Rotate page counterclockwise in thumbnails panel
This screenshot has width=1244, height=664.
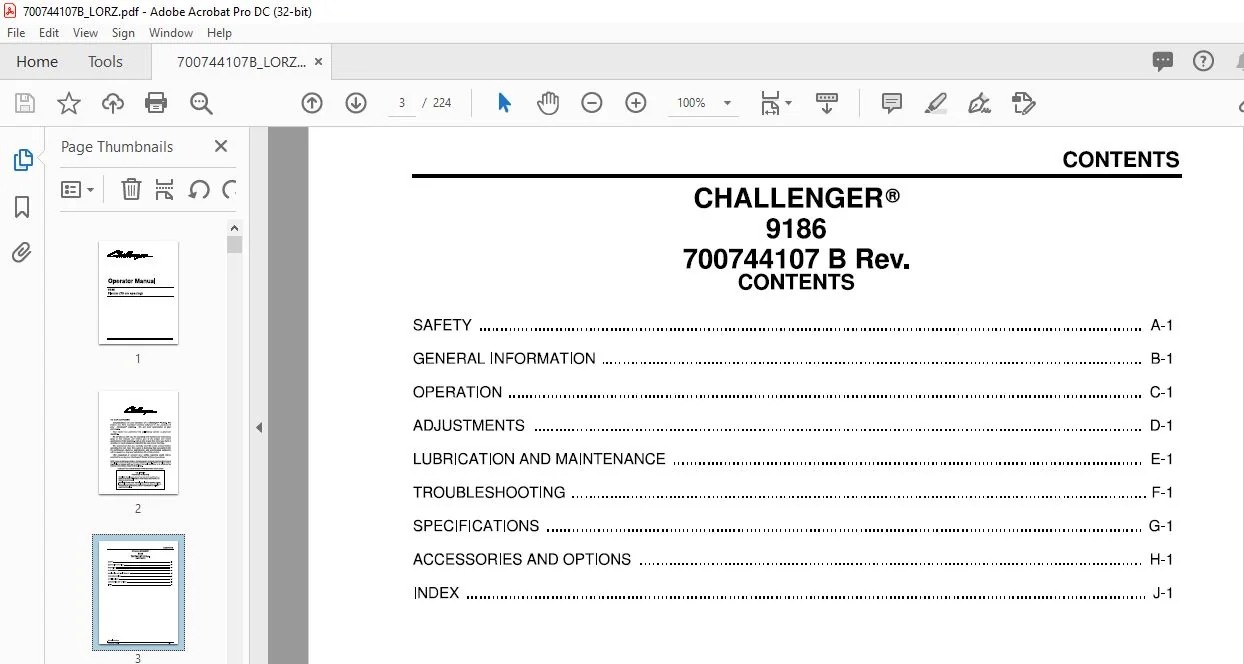pos(199,189)
